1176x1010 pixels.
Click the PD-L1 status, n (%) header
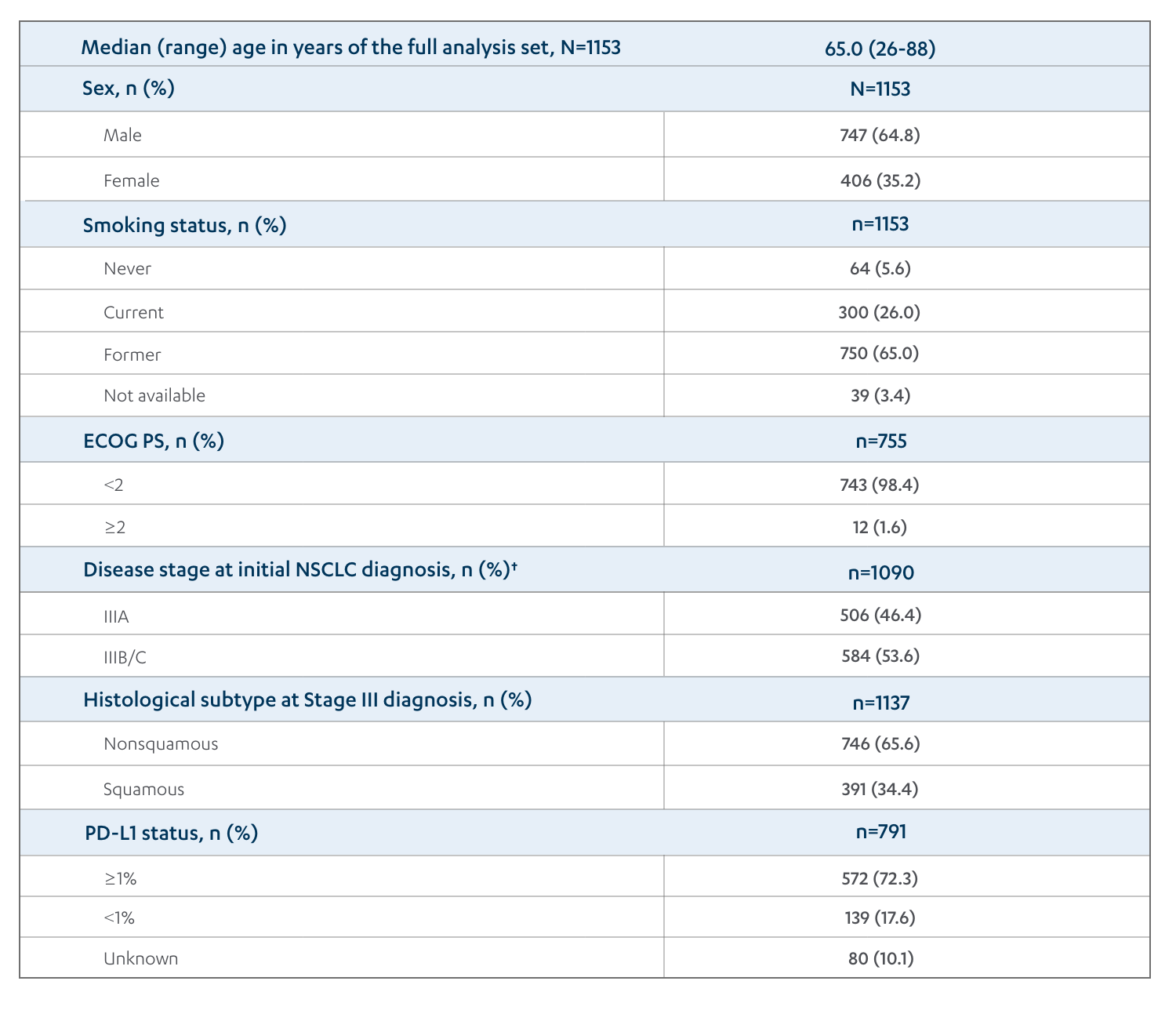click(x=171, y=833)
